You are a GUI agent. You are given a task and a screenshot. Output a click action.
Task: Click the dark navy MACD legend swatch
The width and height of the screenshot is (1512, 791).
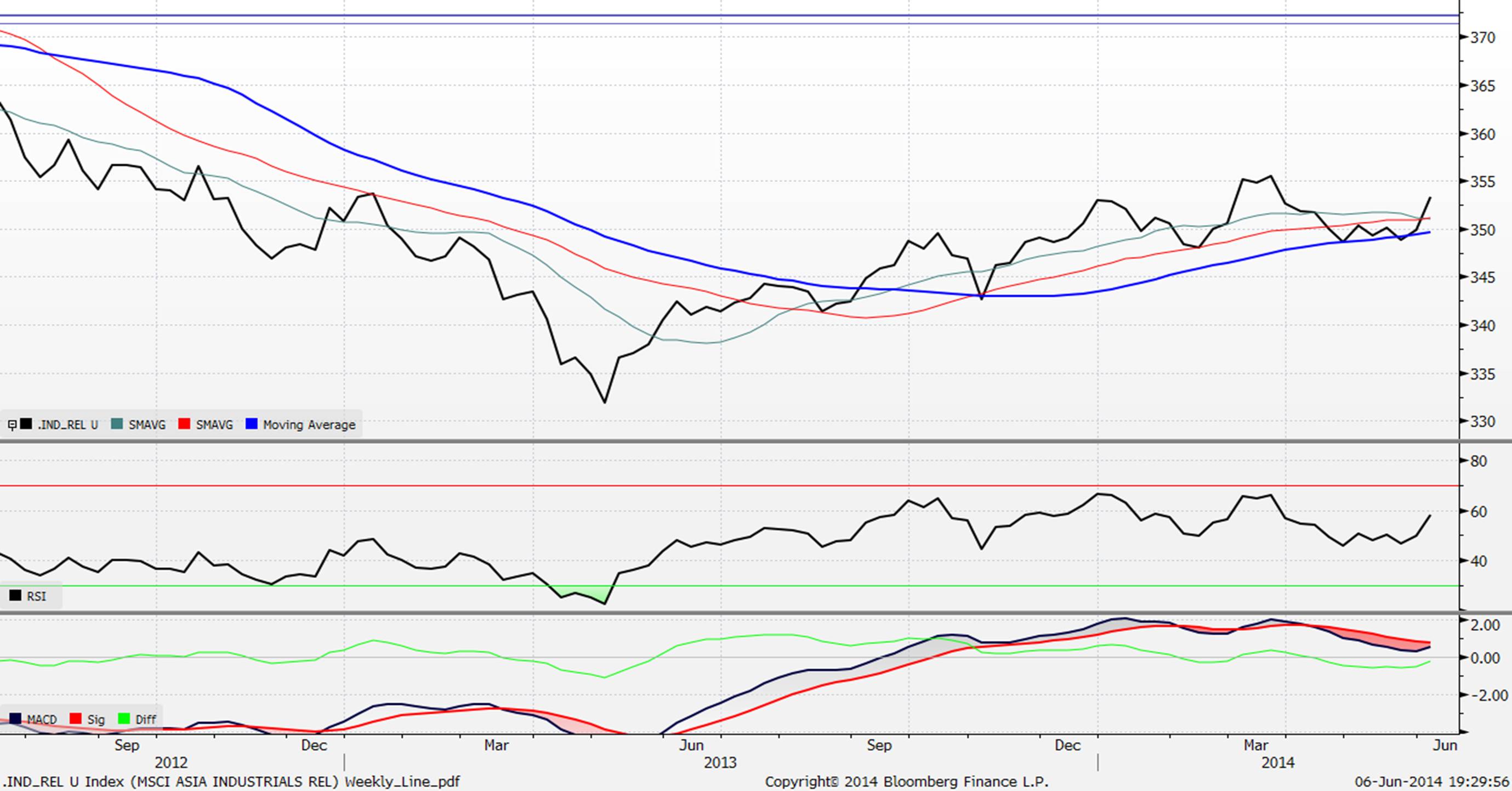pos(15,719)
